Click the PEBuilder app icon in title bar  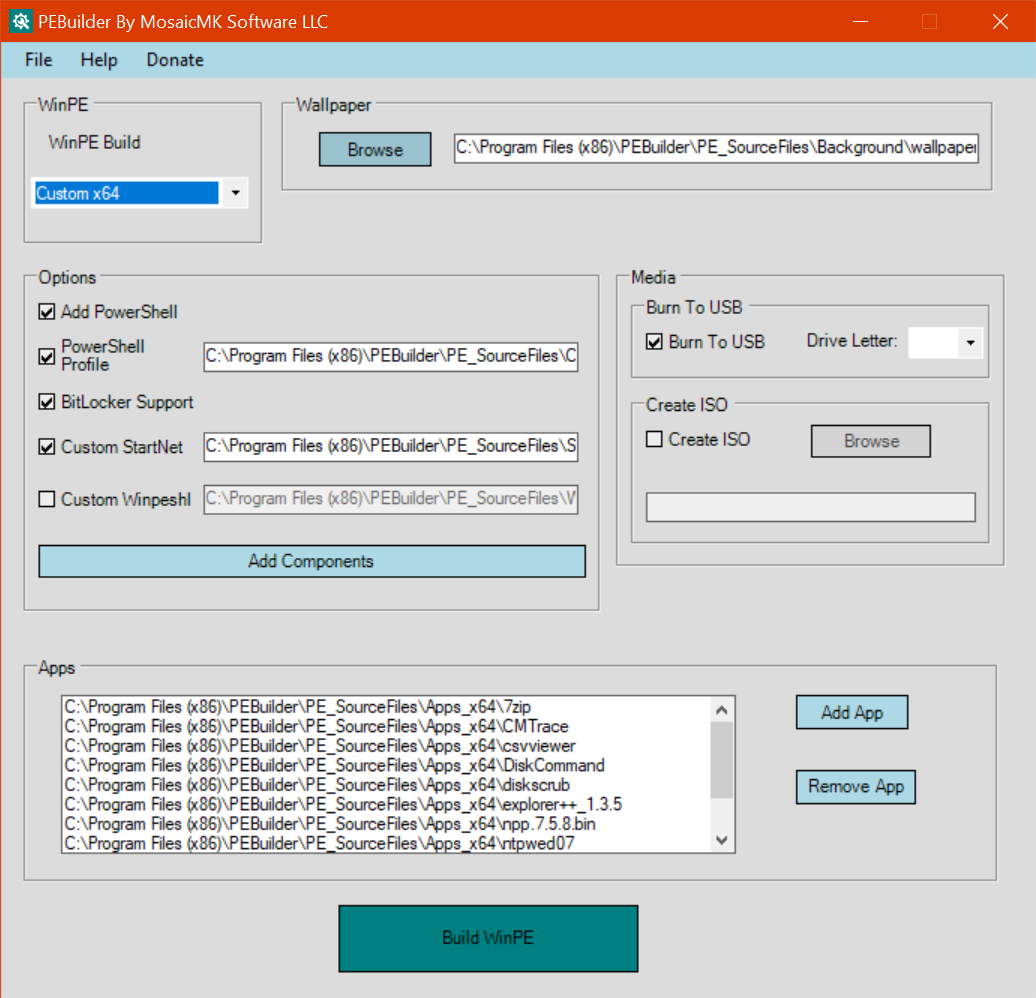[20, 21]
